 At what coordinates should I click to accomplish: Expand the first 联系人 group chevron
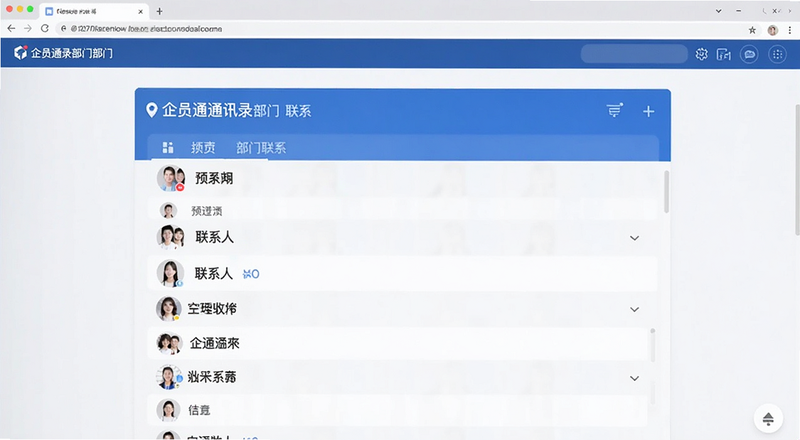point(634,238)
